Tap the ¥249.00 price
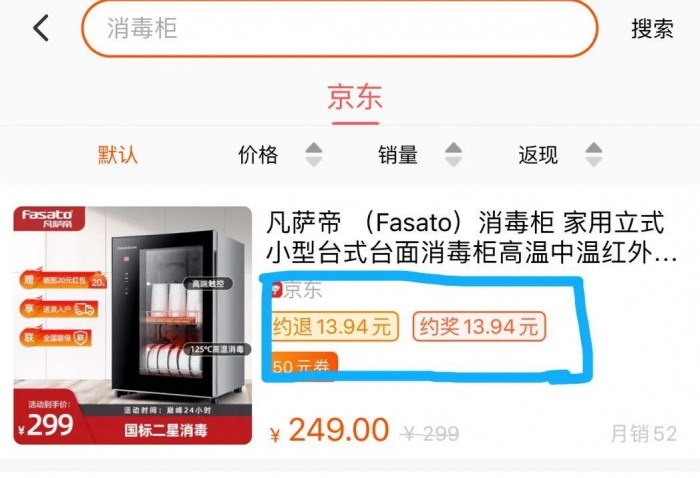The height and width of the screenshot is (478, 700). (329, 430)
